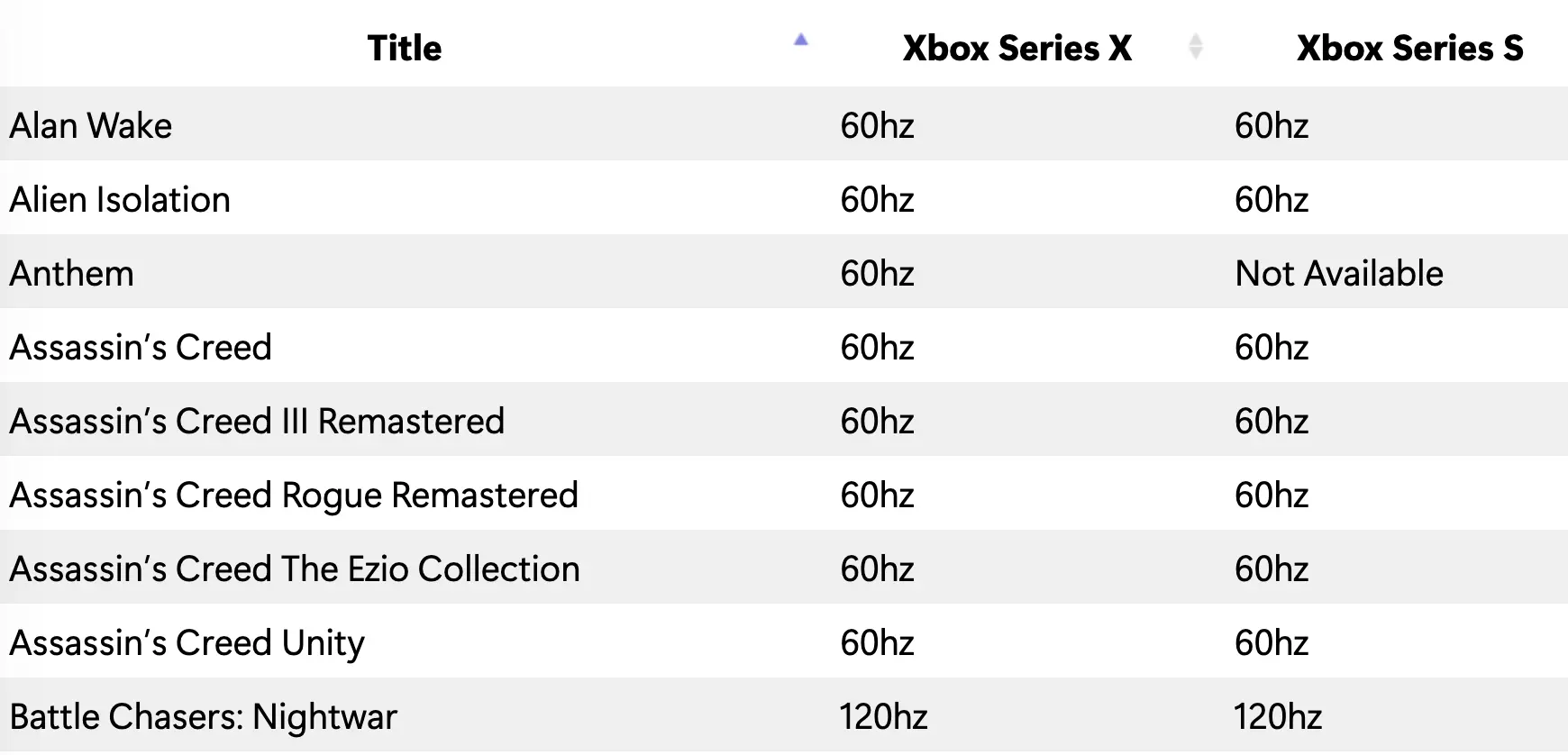Click Not Available in the Anthem row
1568x755 pixels.
coord(1338,274)
